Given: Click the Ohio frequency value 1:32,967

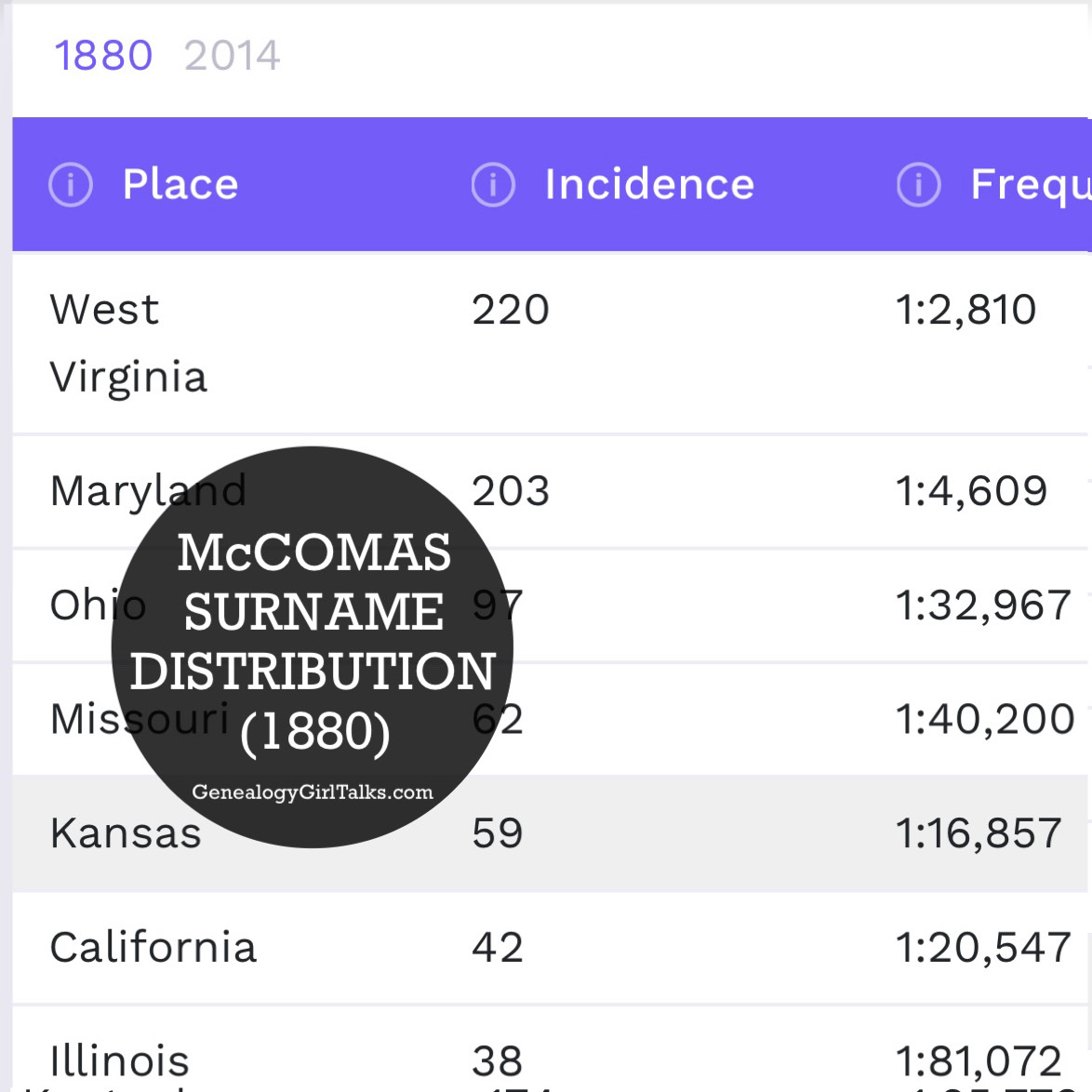Looking at the screenshot, I should (983, 606).
